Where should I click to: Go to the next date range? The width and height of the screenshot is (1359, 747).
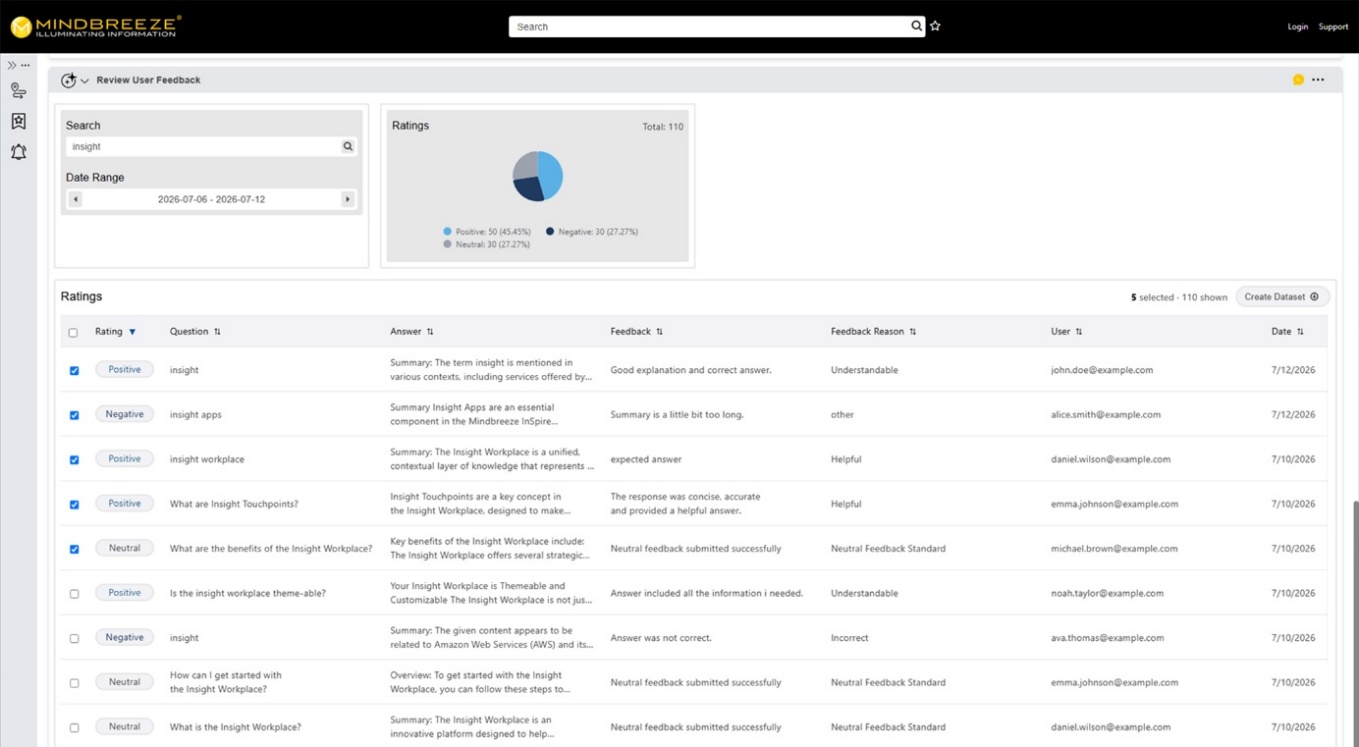tap(347, 199)
